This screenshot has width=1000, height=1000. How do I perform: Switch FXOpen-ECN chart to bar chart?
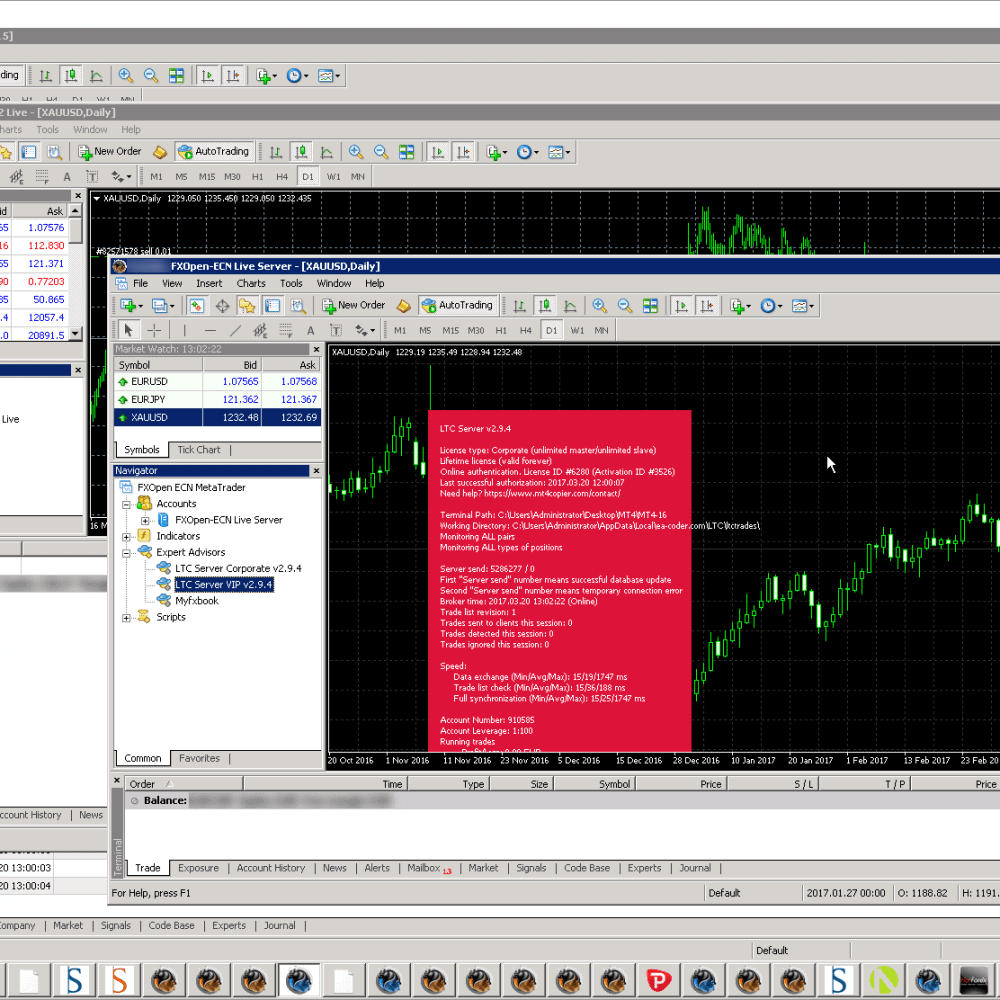click(520, 306)
